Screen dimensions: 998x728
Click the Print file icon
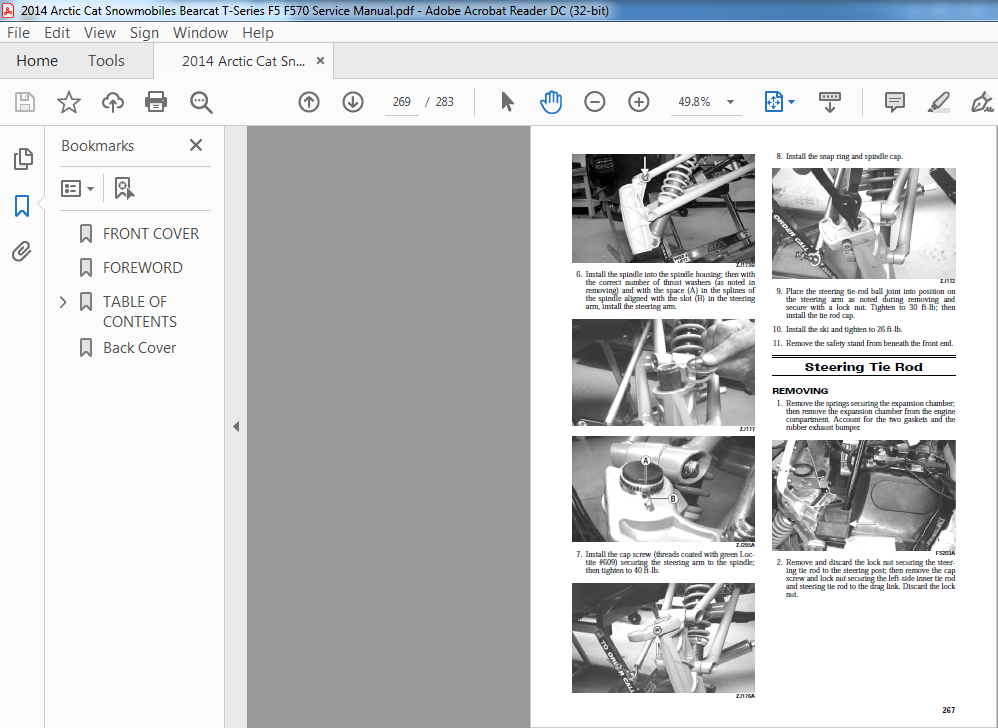pyautogui.click(x=156, y=102)
